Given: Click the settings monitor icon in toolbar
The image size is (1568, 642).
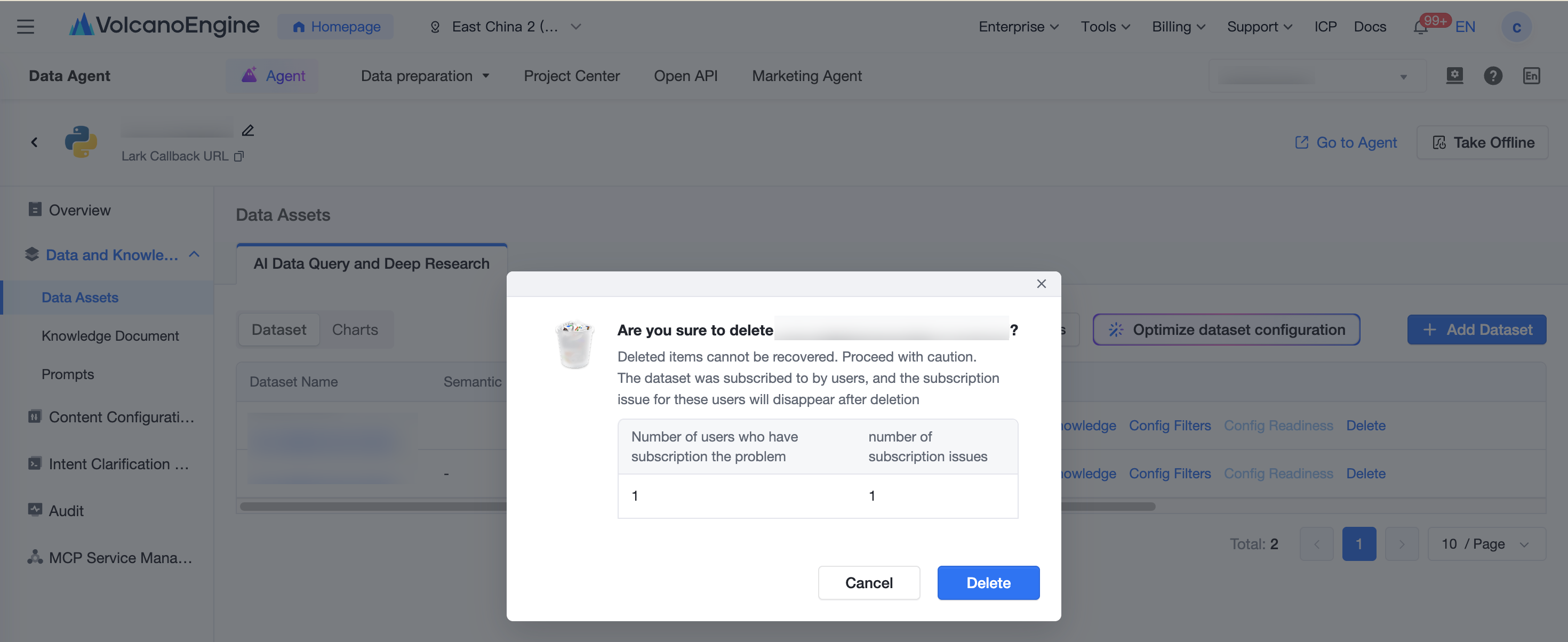Looking at the screenshot, I should (1454, 76).
